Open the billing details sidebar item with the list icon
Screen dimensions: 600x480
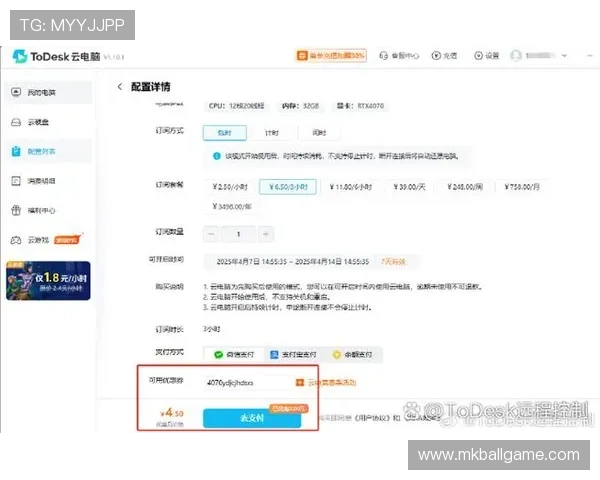click(49, 181)
